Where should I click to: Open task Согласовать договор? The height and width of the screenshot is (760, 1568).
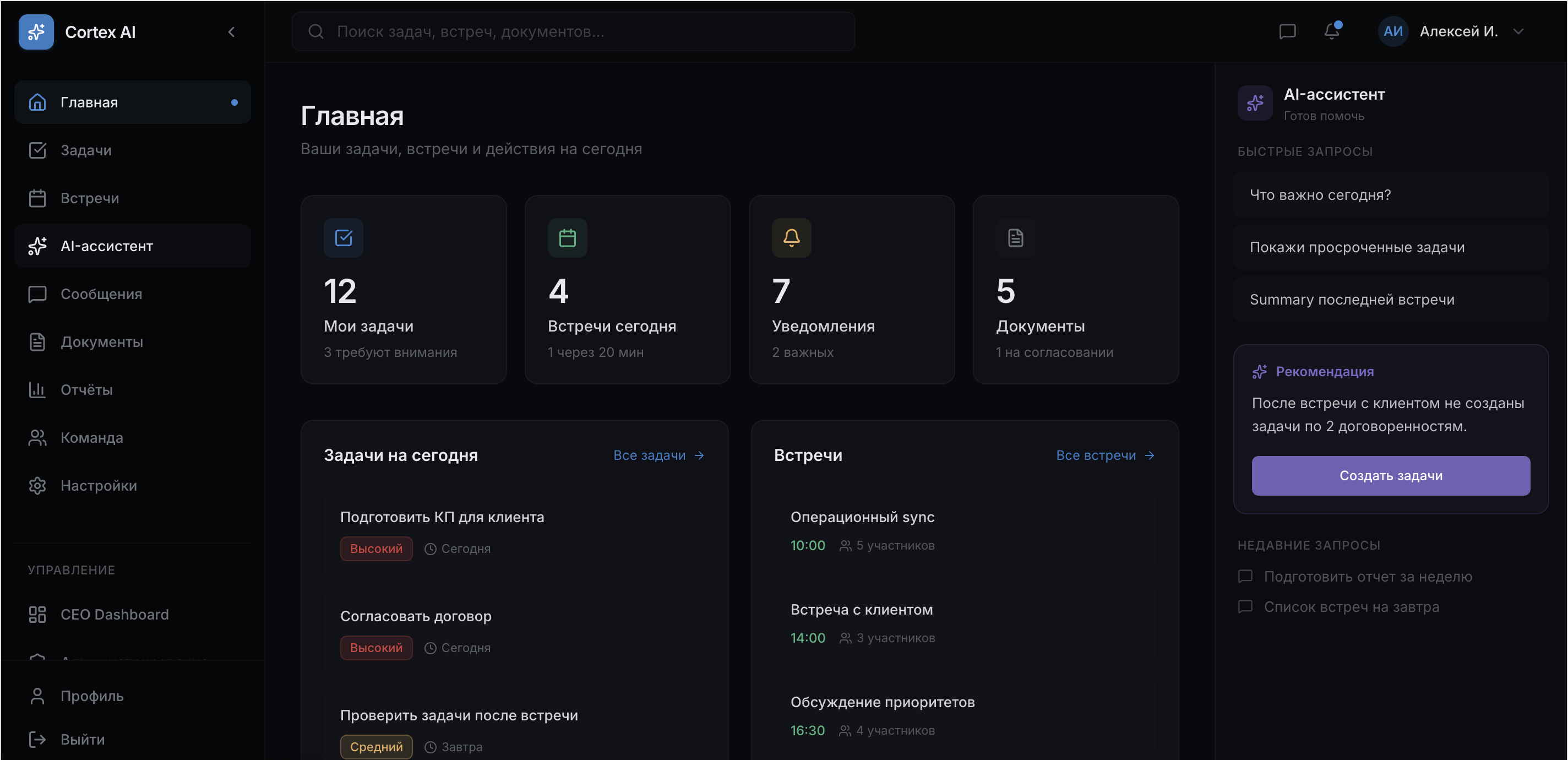(x=514, y=632)
